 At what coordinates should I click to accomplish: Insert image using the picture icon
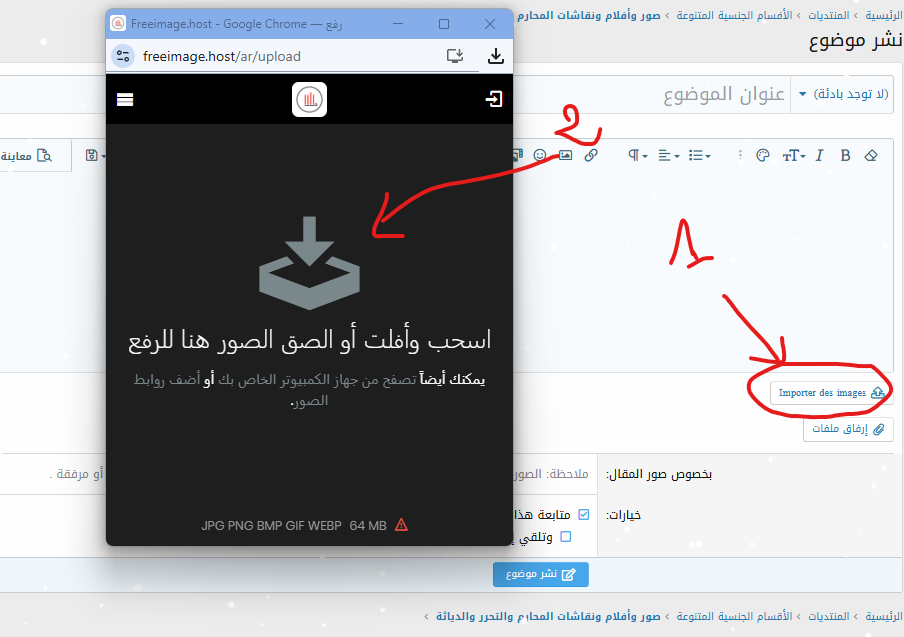566,156
